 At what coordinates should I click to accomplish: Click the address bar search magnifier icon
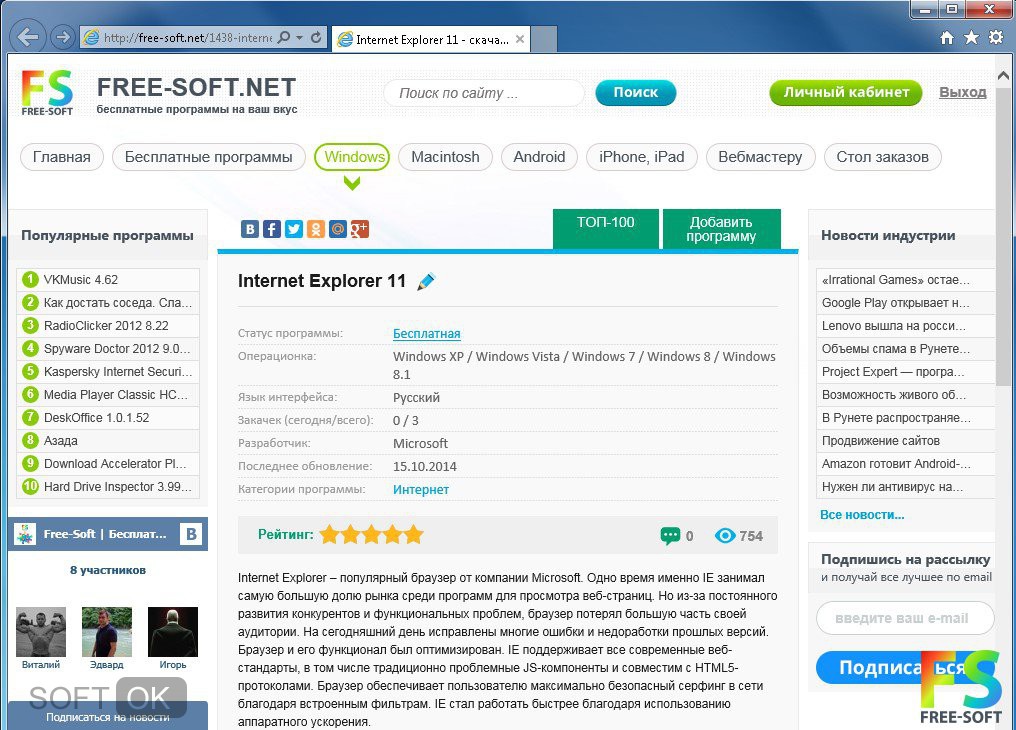click(x=284, y=38)
